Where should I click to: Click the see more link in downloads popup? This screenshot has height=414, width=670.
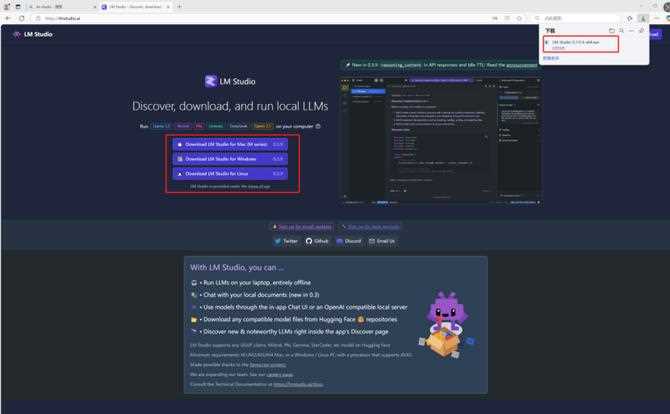[x=551, y=58]
